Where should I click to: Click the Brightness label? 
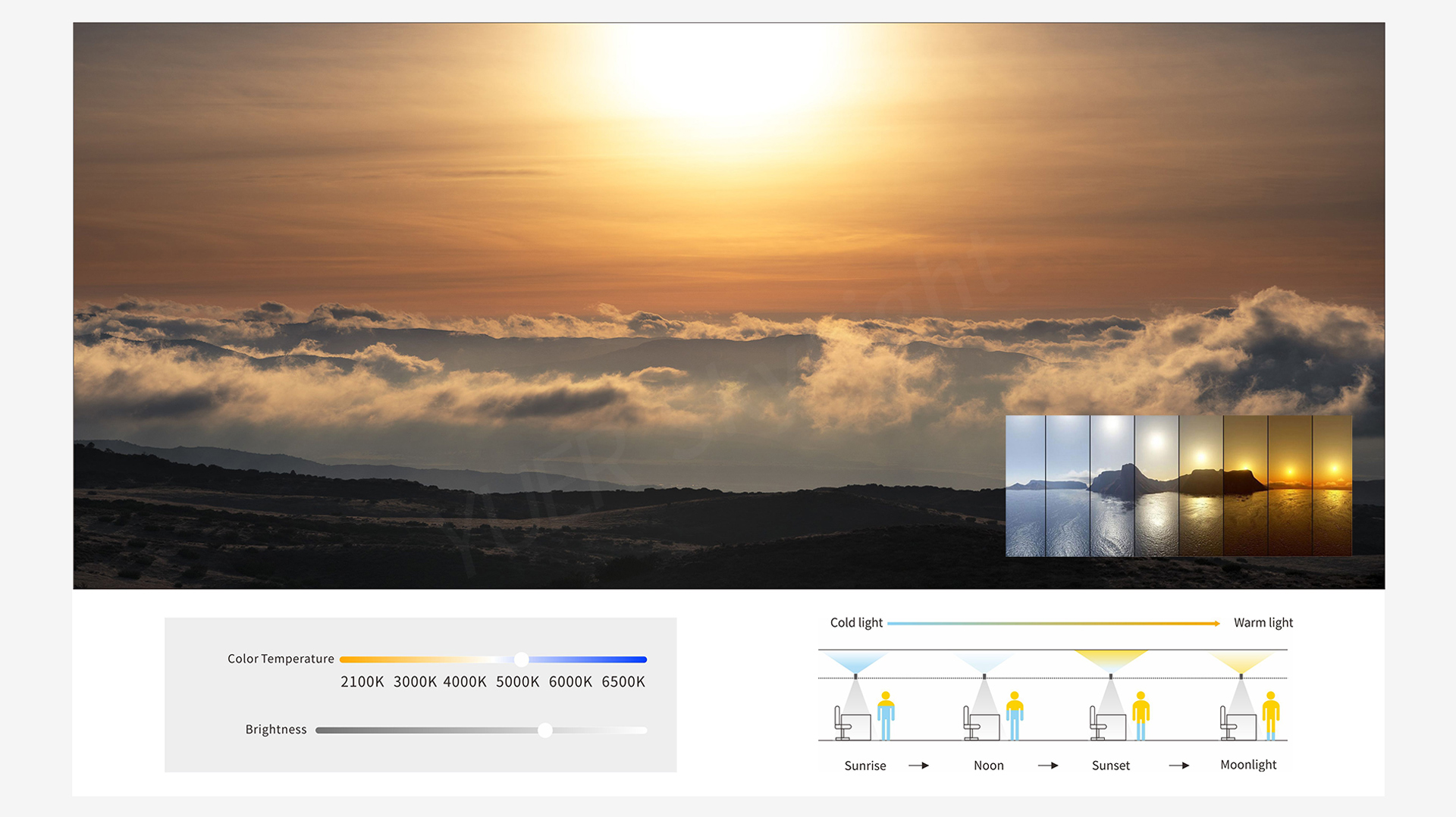pyautogui.click(x=276, y=729)
